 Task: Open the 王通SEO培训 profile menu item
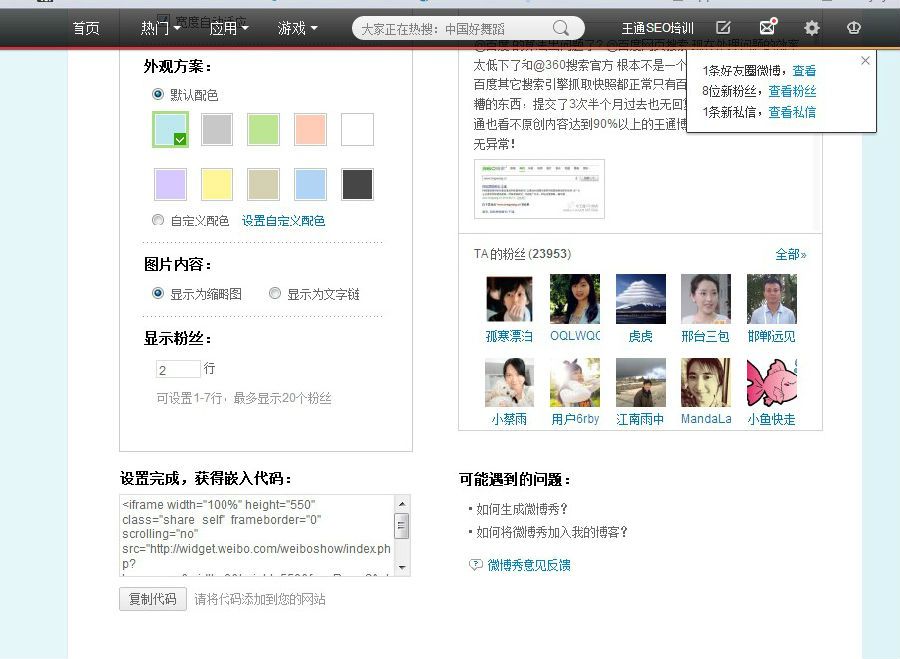(657, 28)
